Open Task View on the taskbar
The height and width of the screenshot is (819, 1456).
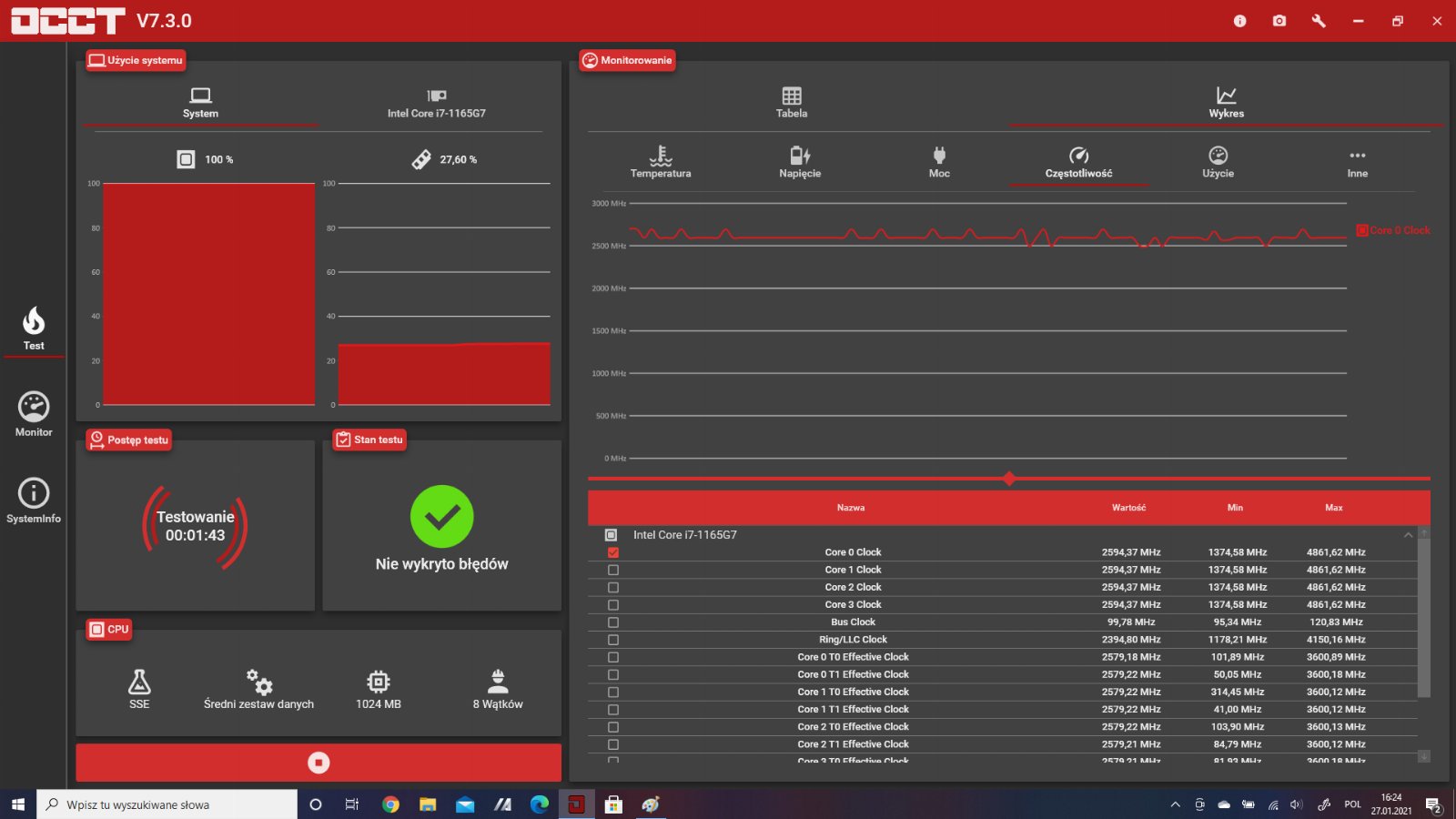coord(352,804)
